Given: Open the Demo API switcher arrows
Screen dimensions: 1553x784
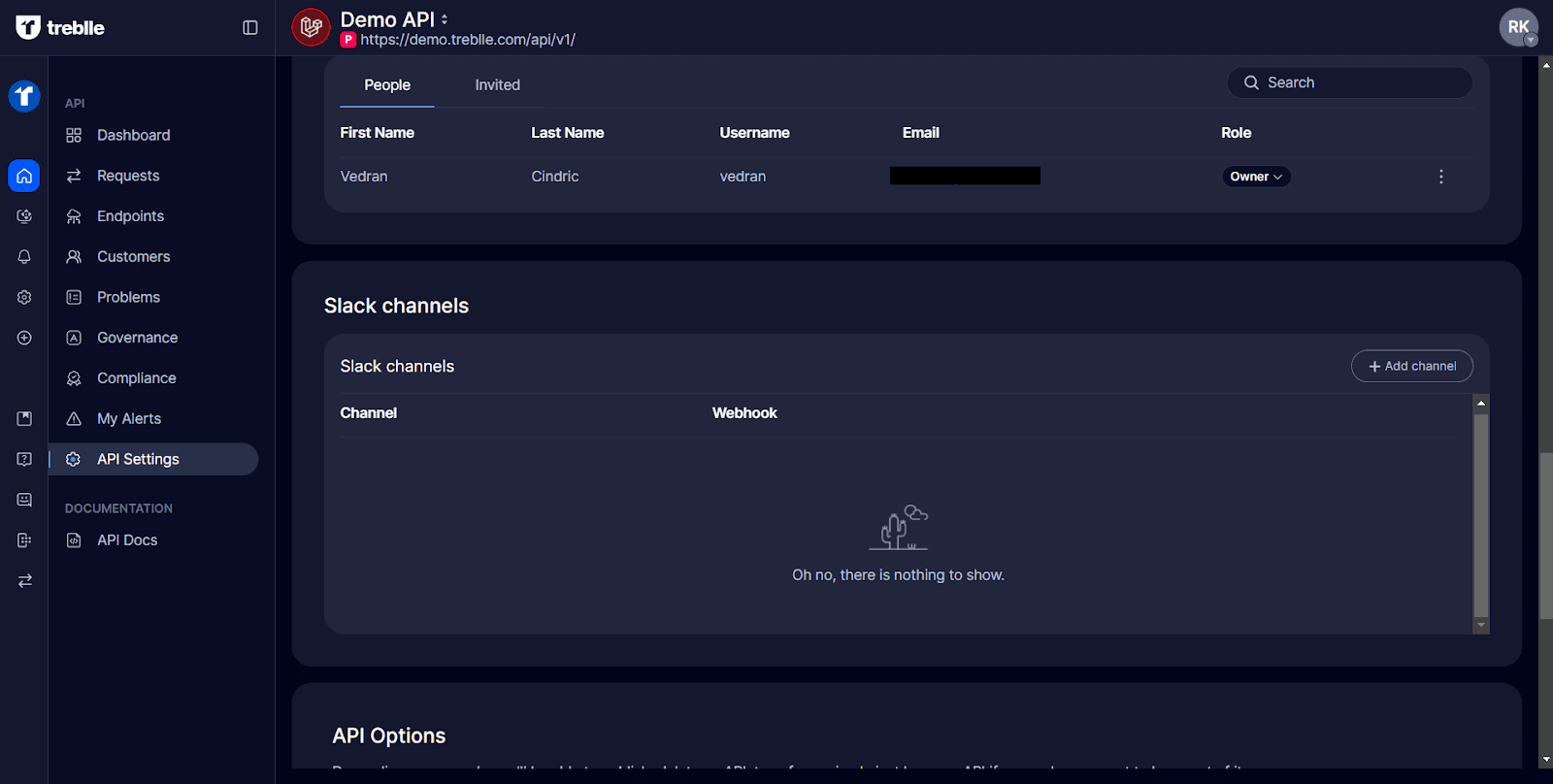Looking at the screenshot, I should pos(445,19).
